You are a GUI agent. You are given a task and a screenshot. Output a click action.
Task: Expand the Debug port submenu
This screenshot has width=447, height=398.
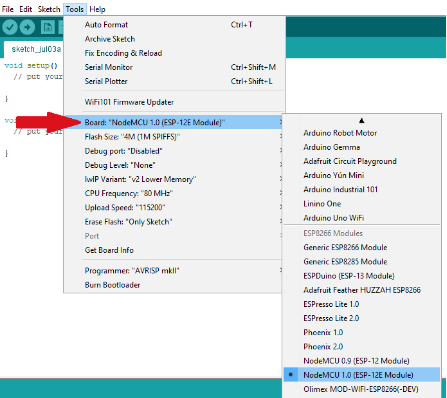[x=174, y=151]
